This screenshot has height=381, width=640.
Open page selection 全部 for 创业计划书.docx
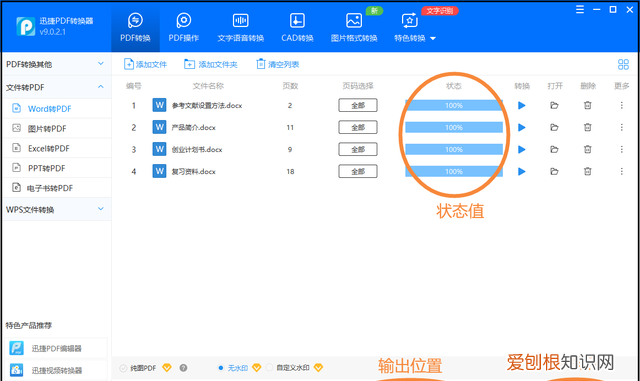tap(358, 149)
